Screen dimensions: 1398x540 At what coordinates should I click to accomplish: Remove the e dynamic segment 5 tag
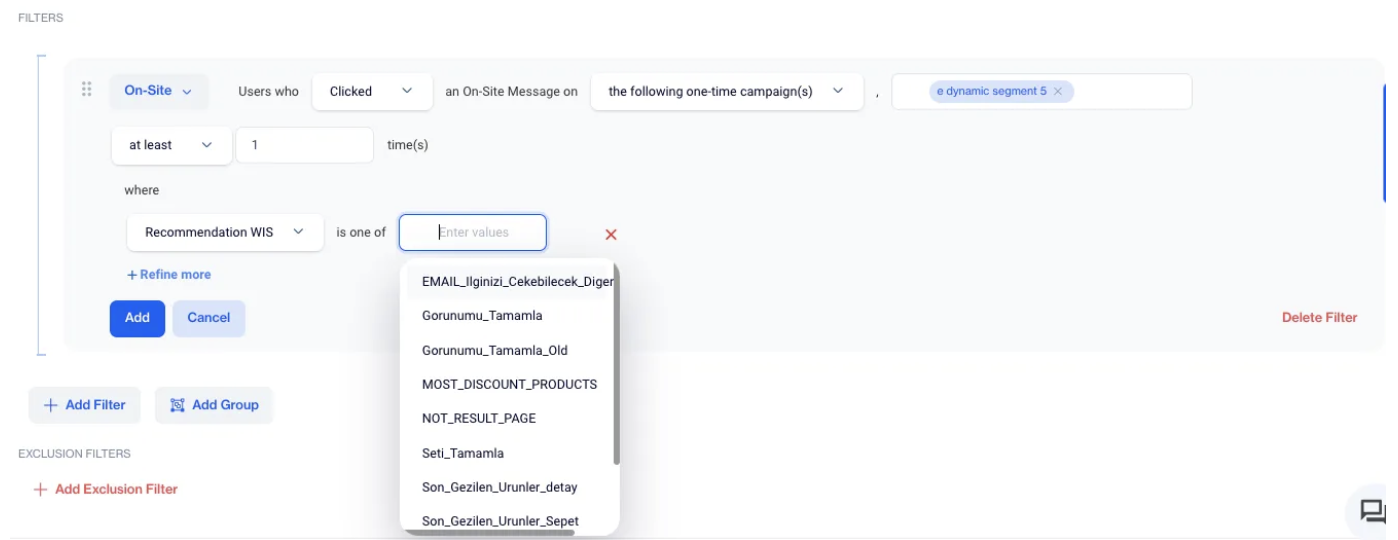(x=1057, y=91)
